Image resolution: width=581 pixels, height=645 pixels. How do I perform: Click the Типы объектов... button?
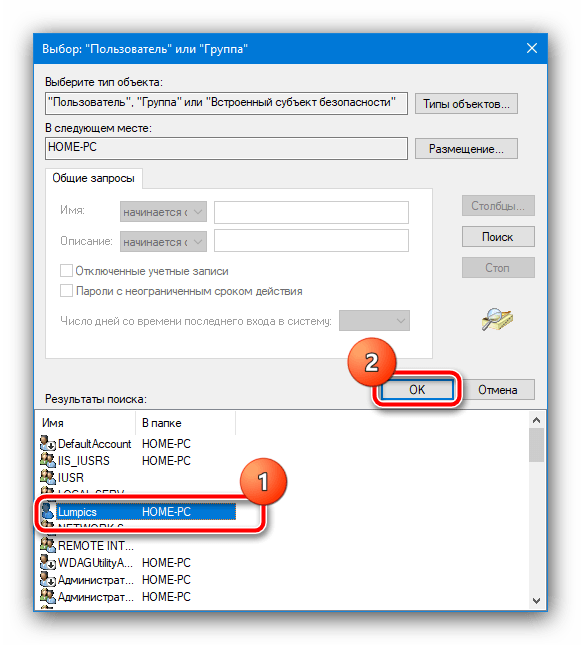(x=466, y=104)
